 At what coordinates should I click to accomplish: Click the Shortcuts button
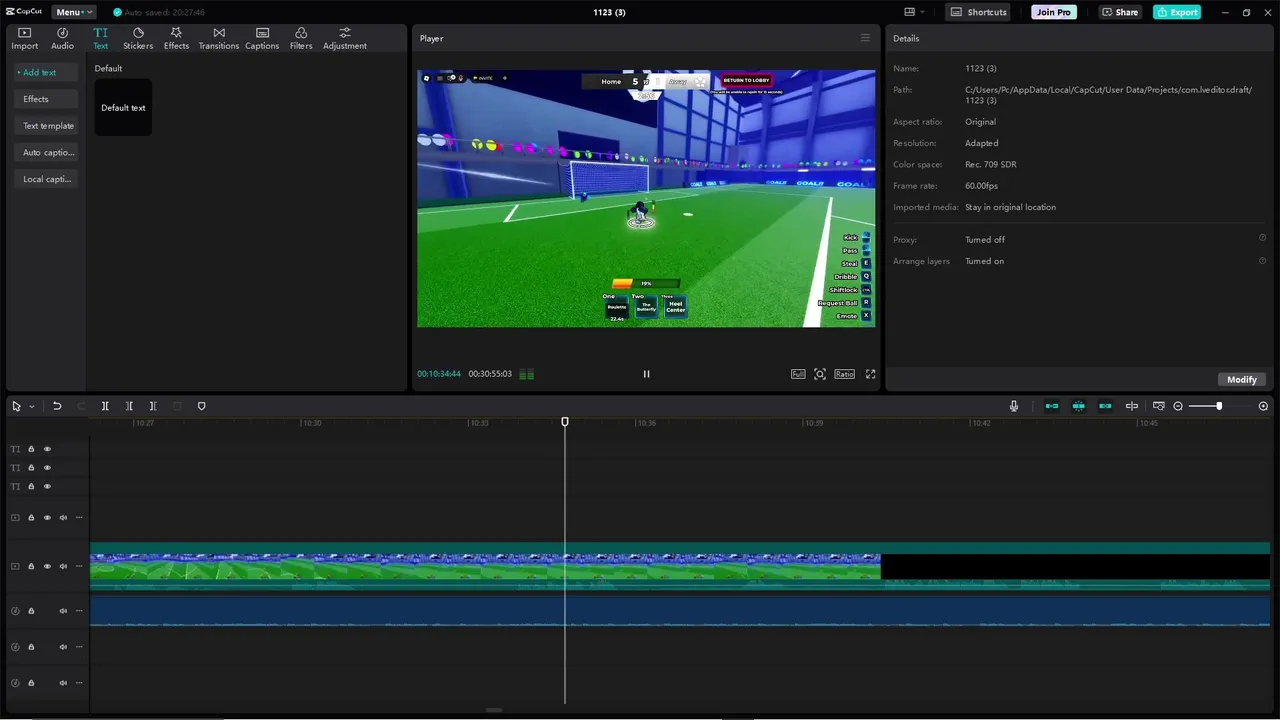pos(979,12)
